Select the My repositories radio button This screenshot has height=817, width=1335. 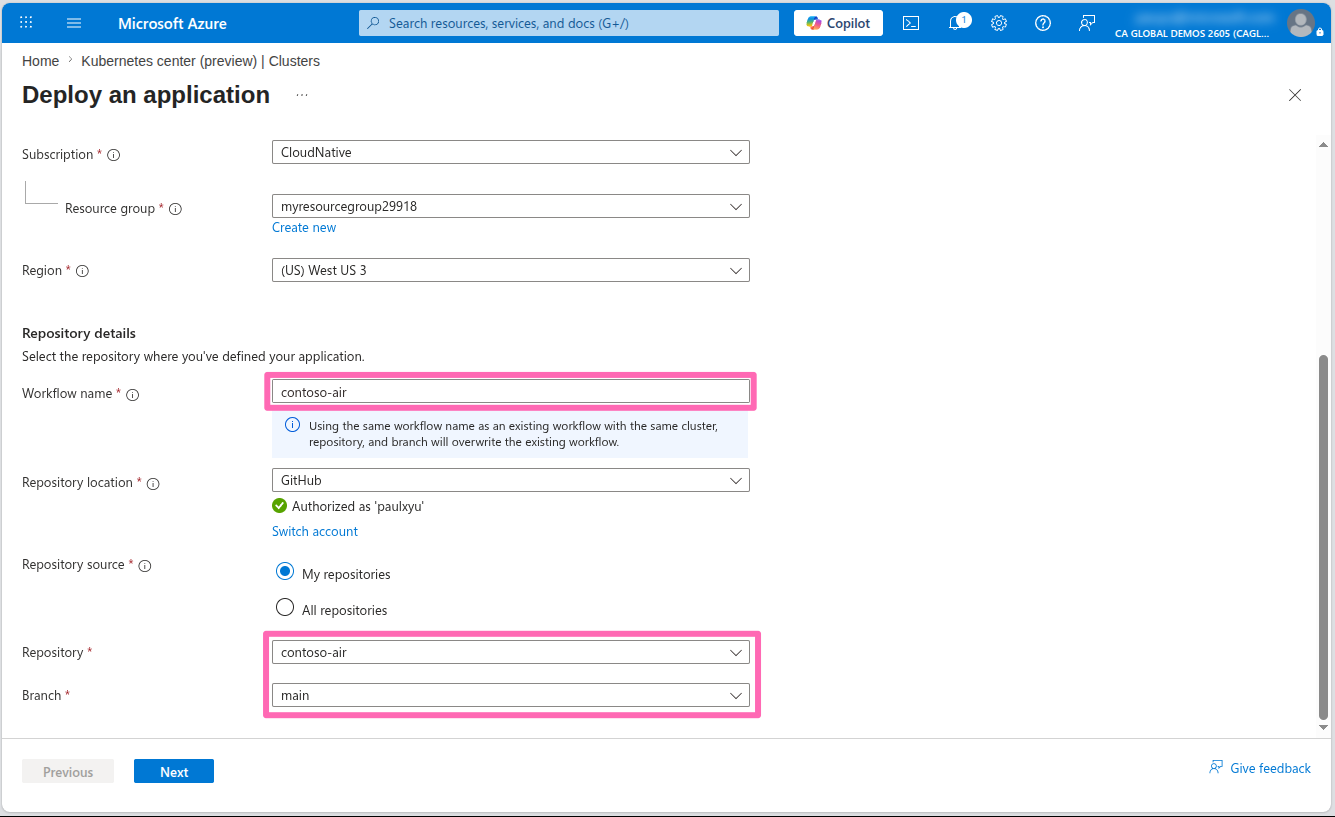pyautogui.click(x=285, y=572)
